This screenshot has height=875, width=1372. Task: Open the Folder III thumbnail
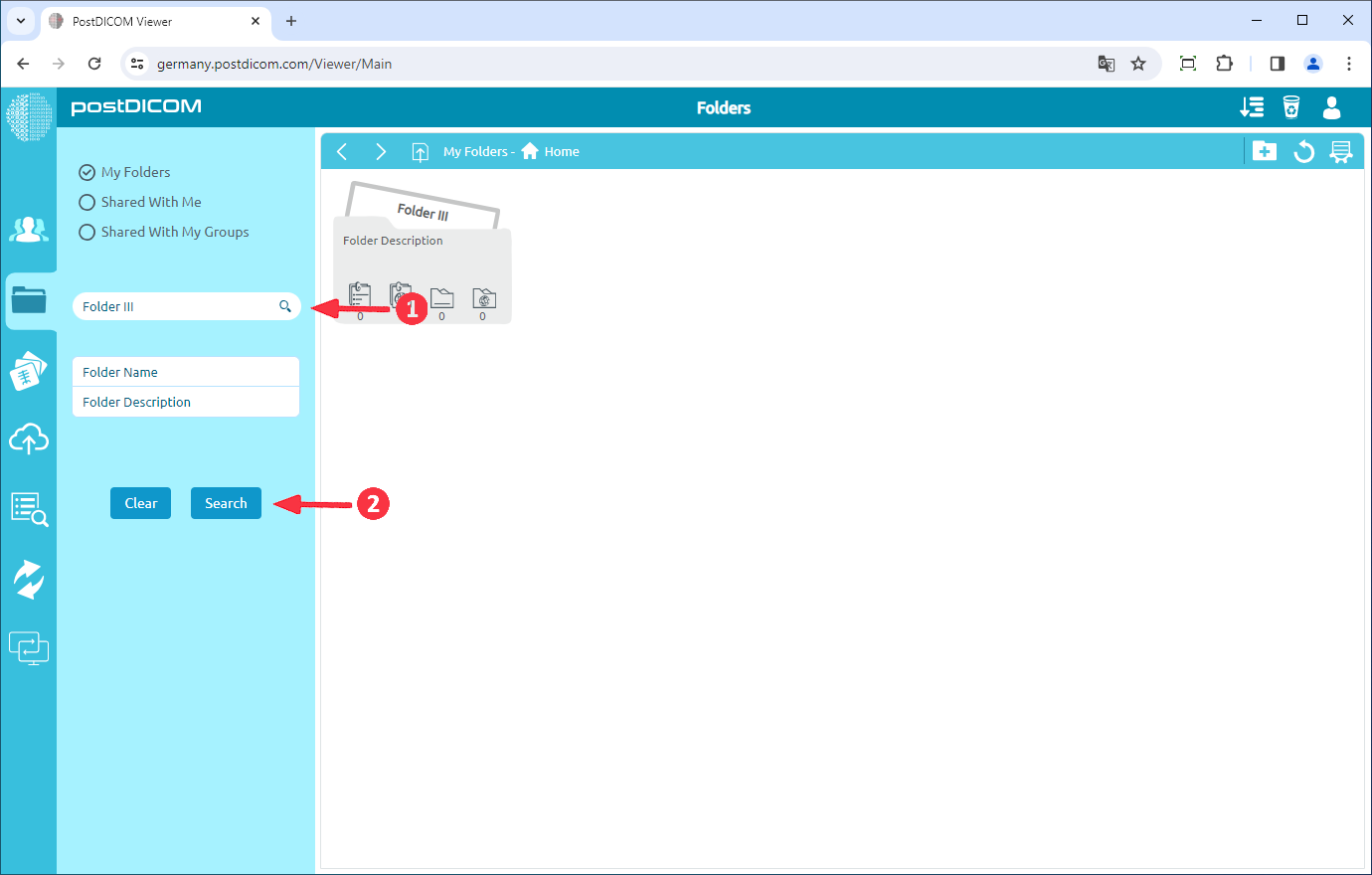(422, 254)
